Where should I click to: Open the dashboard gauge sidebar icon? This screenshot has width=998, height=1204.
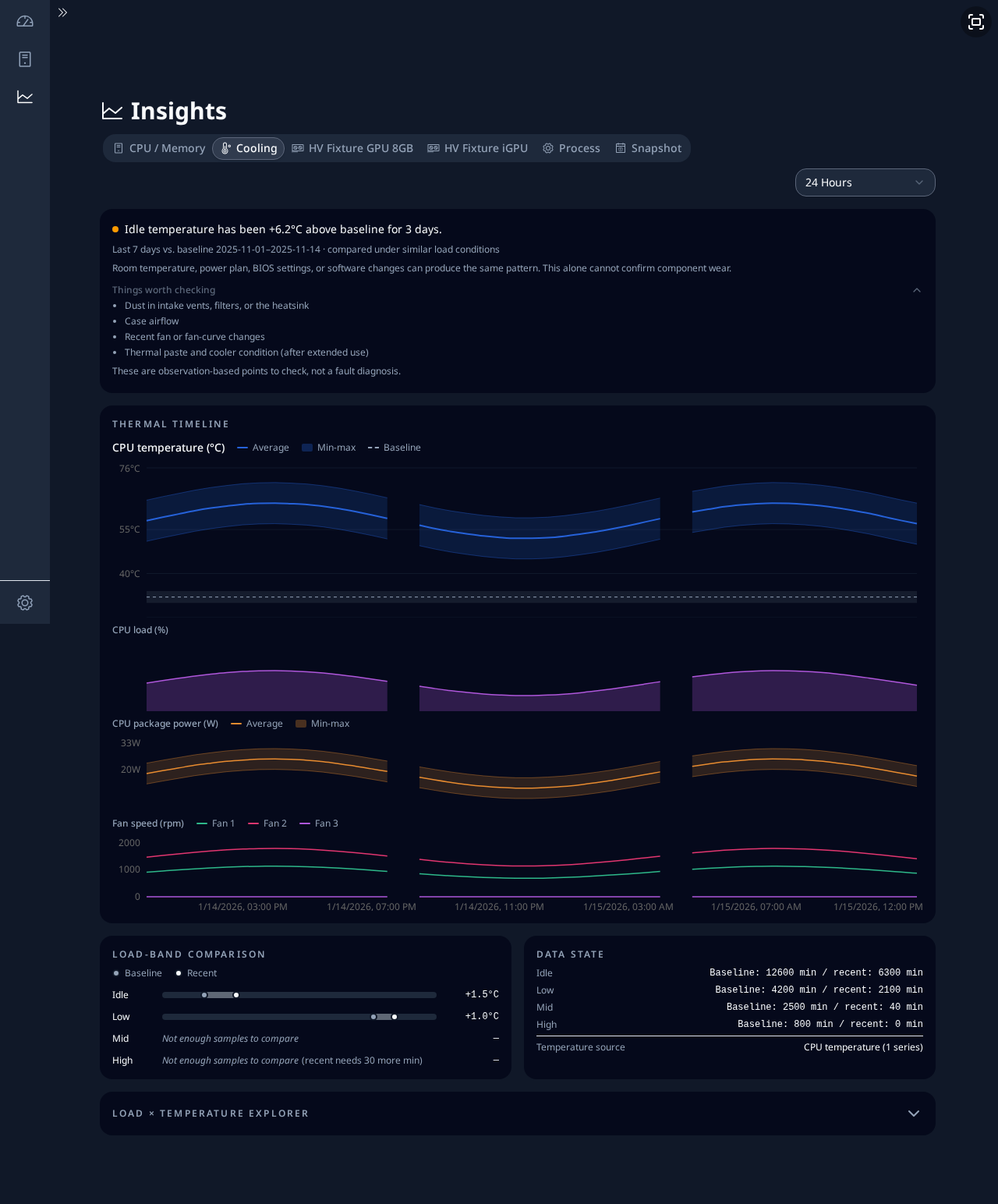(x=25, y=22)
